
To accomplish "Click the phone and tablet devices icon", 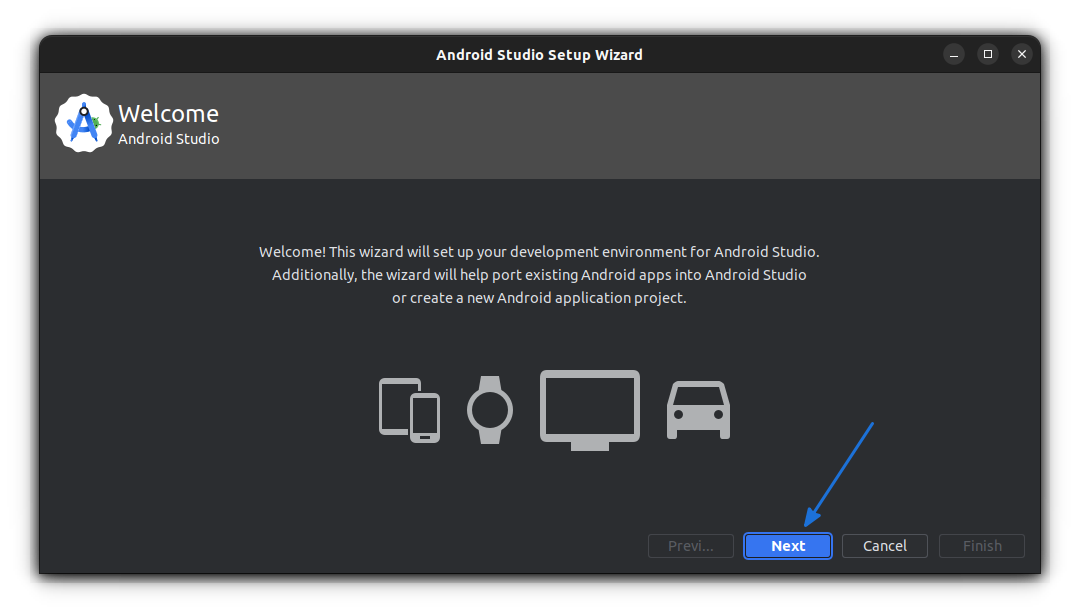I will pyautogui.click(x=408, y=410).
